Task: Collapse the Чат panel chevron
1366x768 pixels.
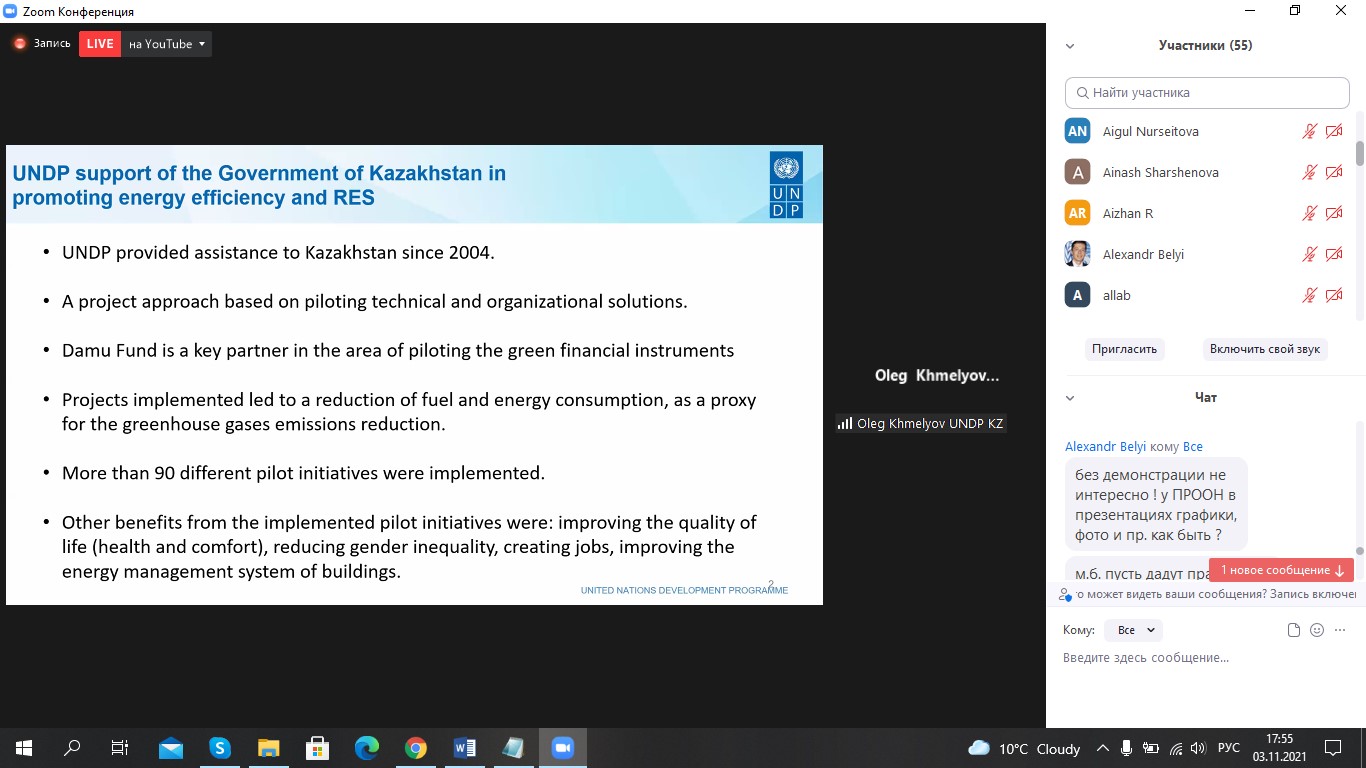Action: [1070, 398]
